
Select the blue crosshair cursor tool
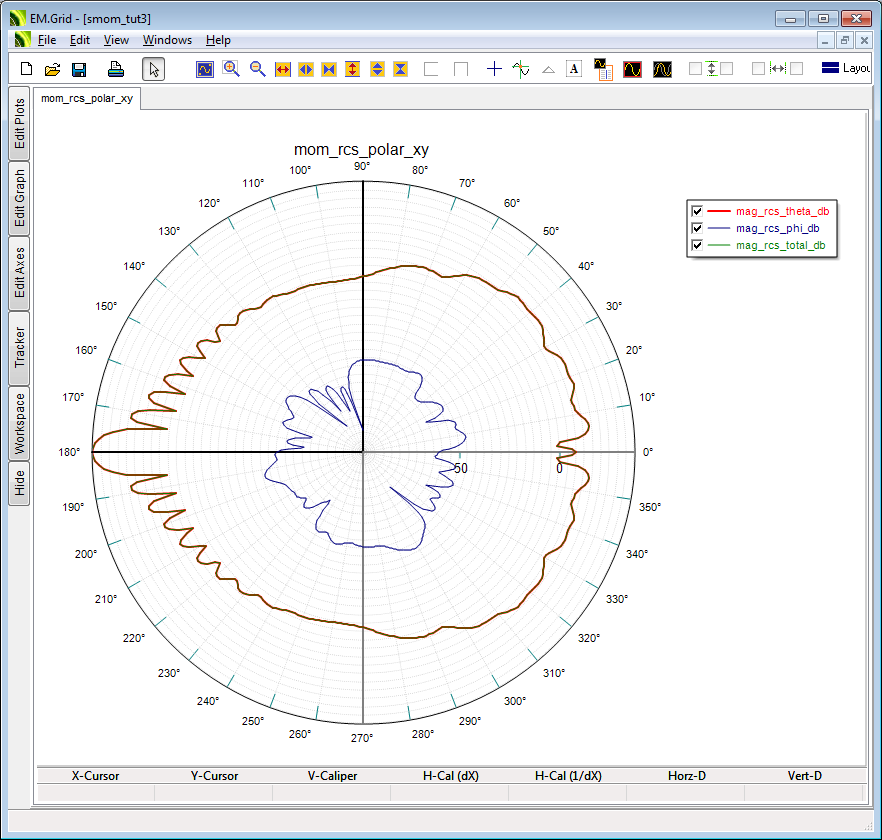[494, 69]
